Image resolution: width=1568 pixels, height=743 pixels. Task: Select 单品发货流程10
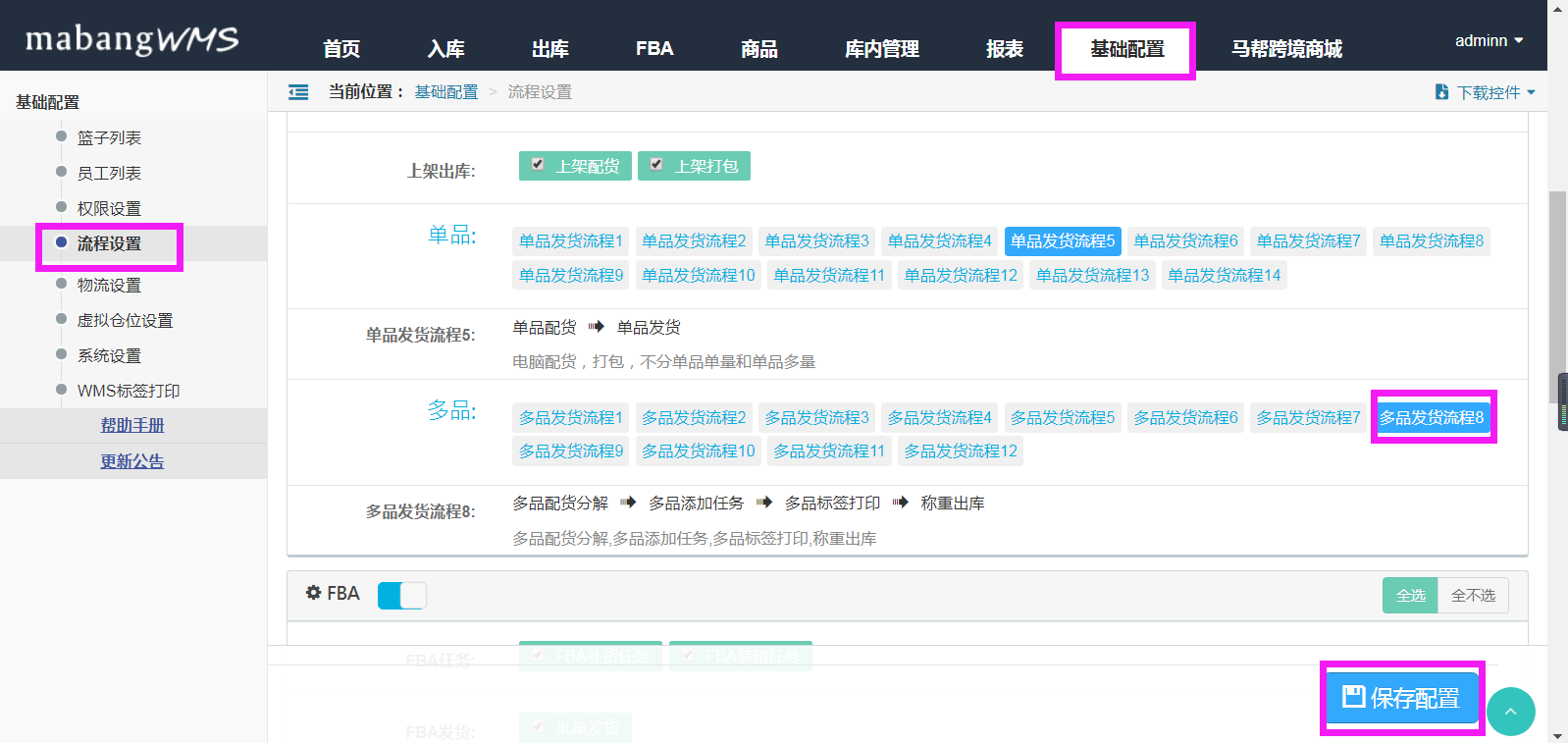click(x=699, y=276)
